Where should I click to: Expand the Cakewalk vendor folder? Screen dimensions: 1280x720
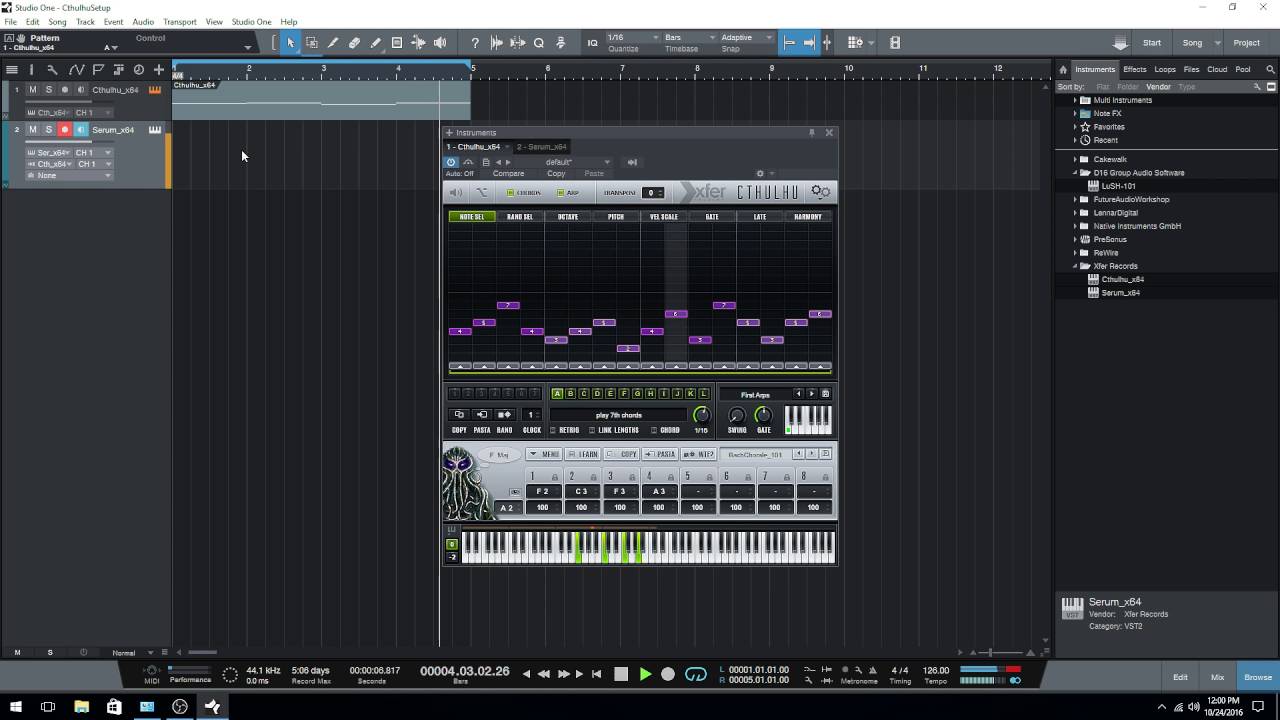(1075, 159)
